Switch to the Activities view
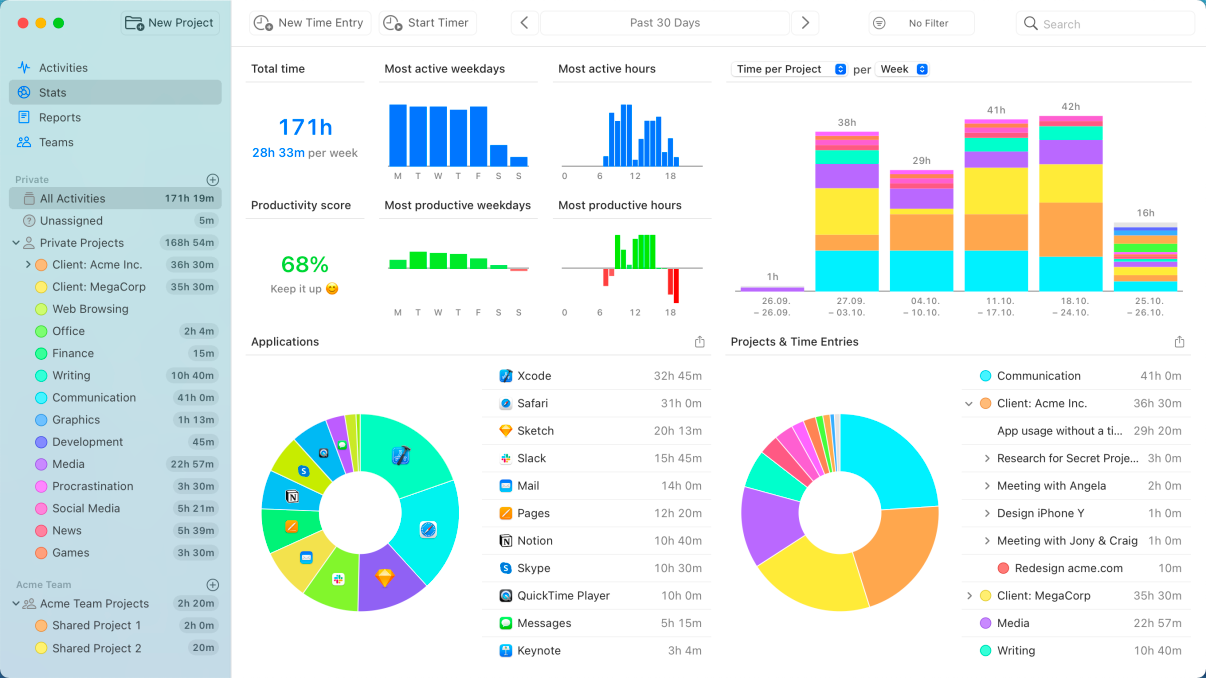Image resolution: width=1206 pixels, height=678 pixels. coord(63,68)
